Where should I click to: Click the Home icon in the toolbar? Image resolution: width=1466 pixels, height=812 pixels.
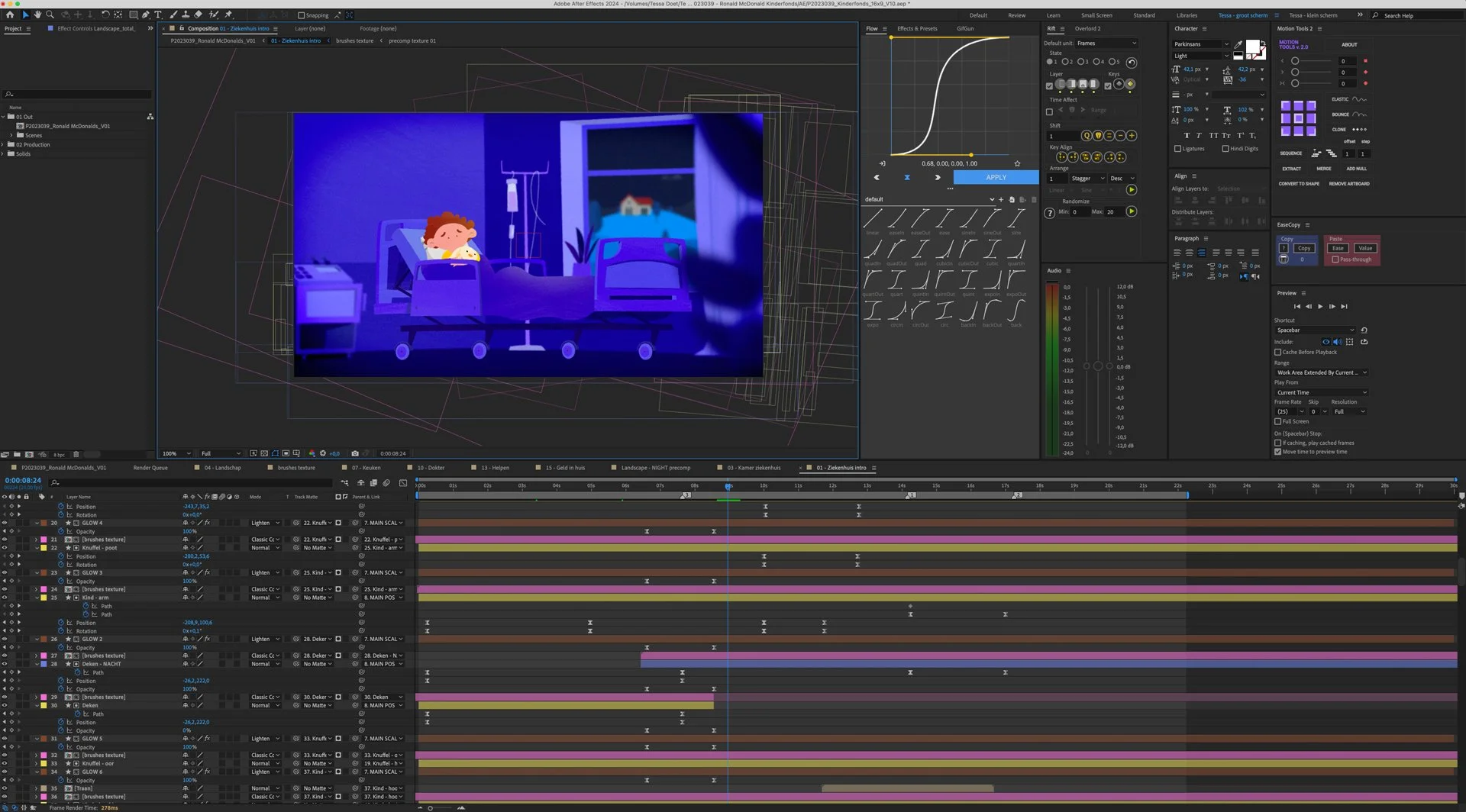10,14
